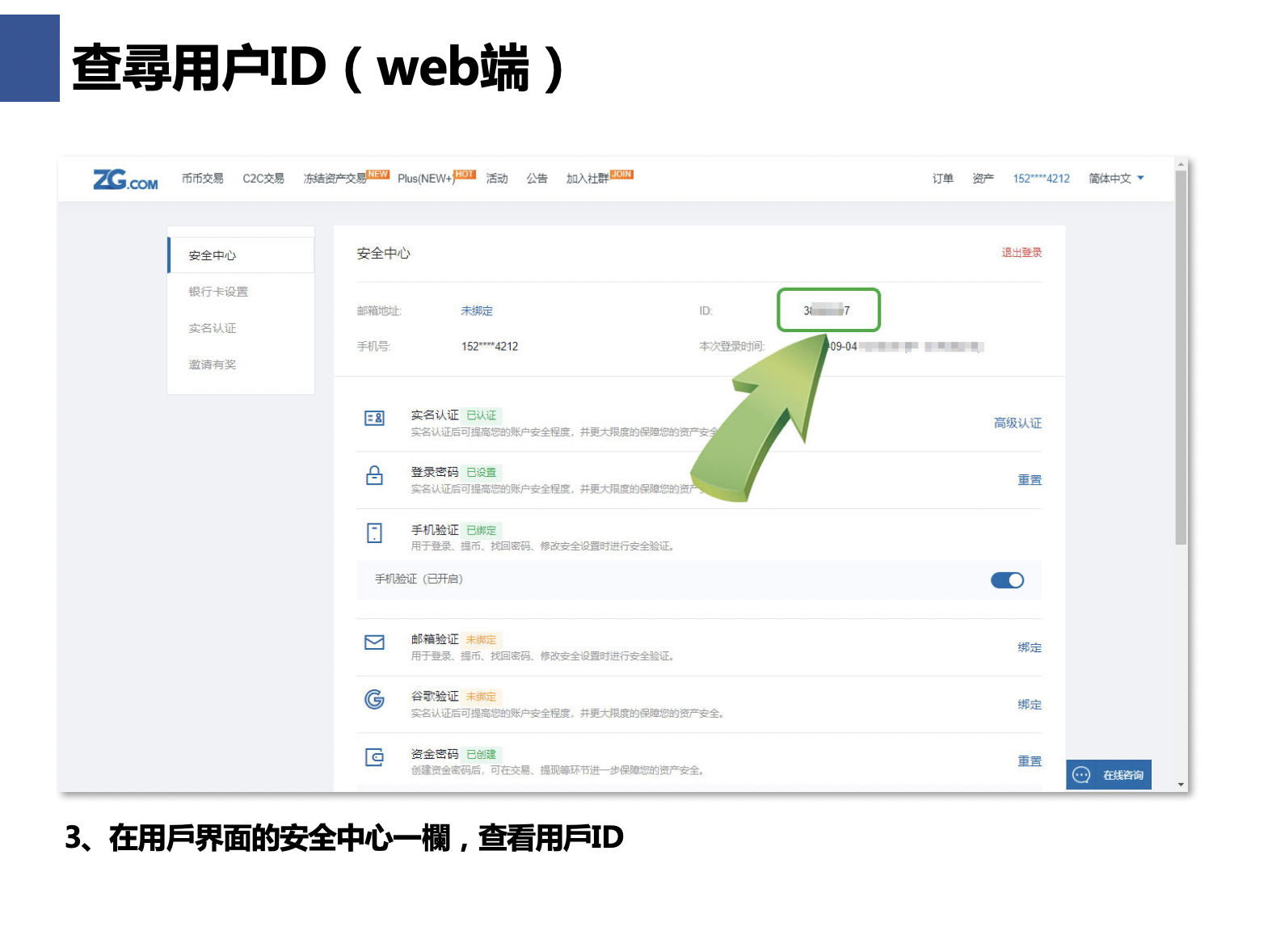Click the real-name verification ID card icon

(x=374, y=419)
